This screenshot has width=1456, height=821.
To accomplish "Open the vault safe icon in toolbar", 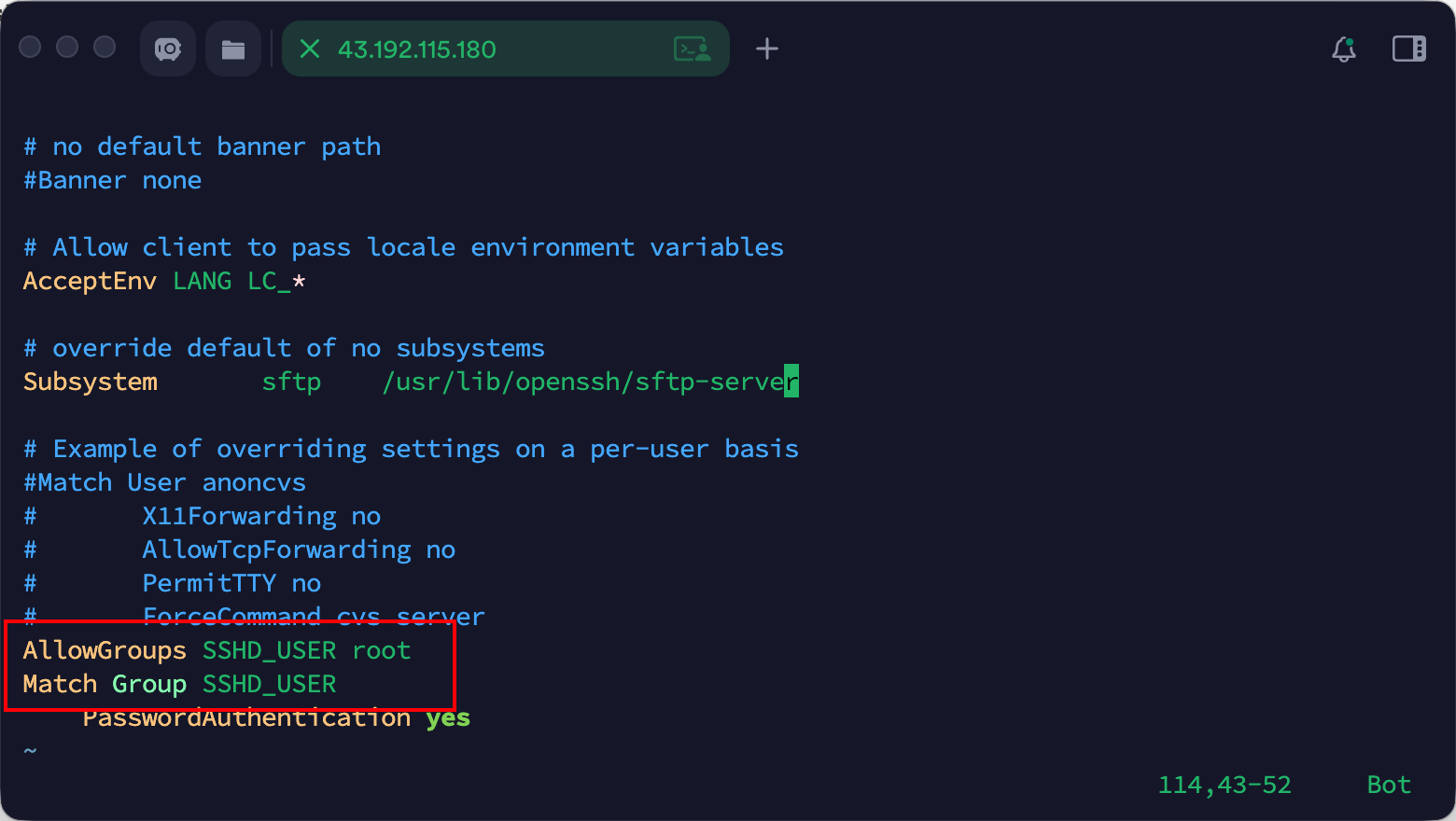I will tap(168, 49).
